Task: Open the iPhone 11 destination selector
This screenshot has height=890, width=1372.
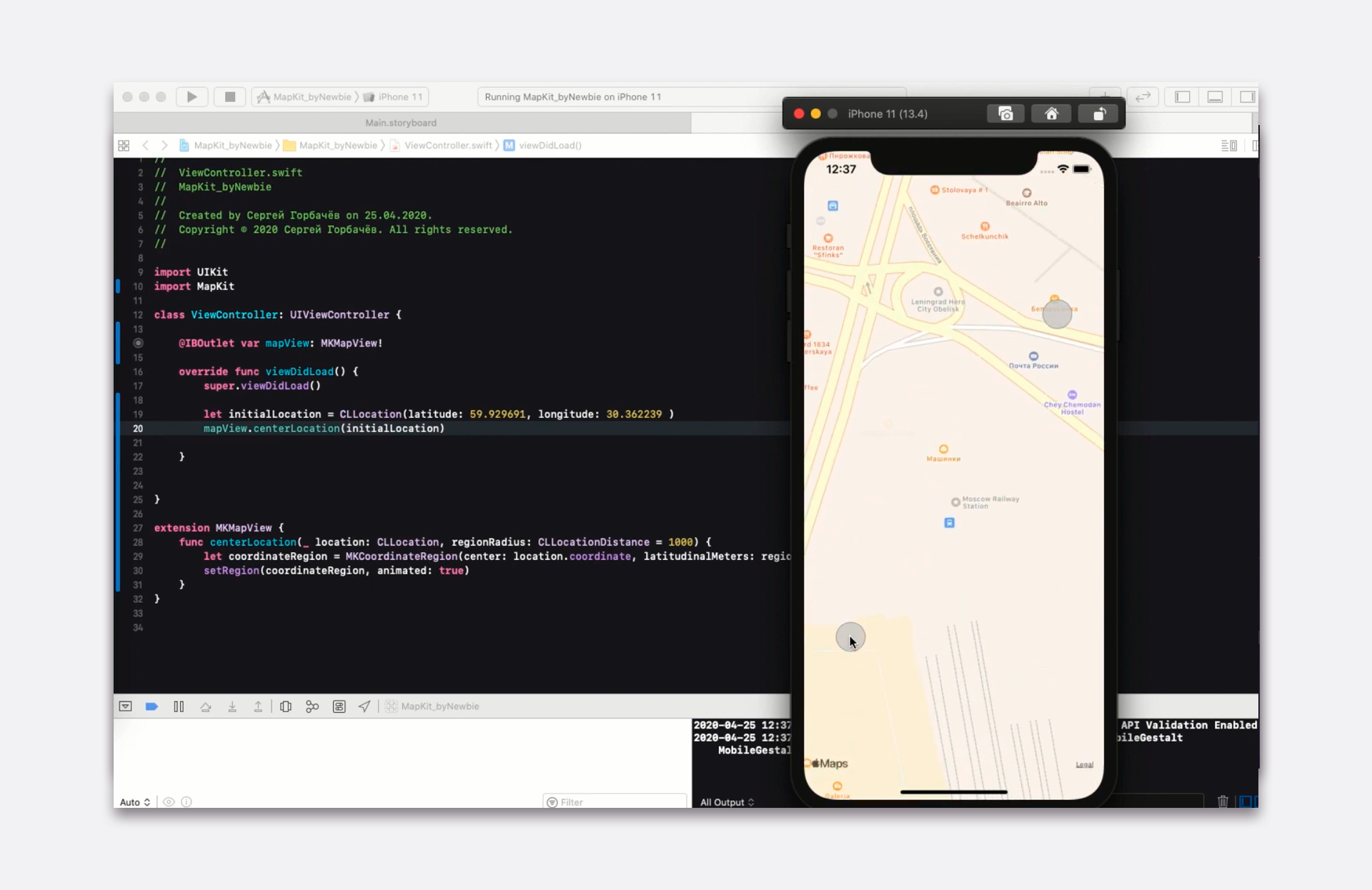Action: pyautogui.click(x=399, y=96)
